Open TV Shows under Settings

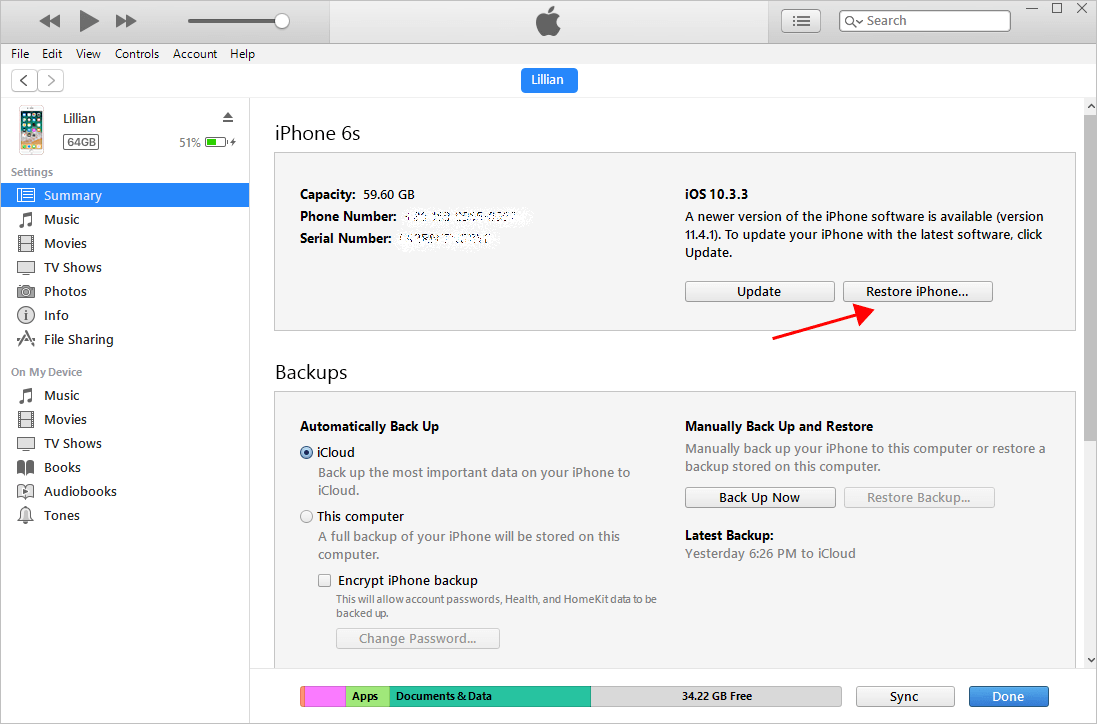(x=125, y=267)
